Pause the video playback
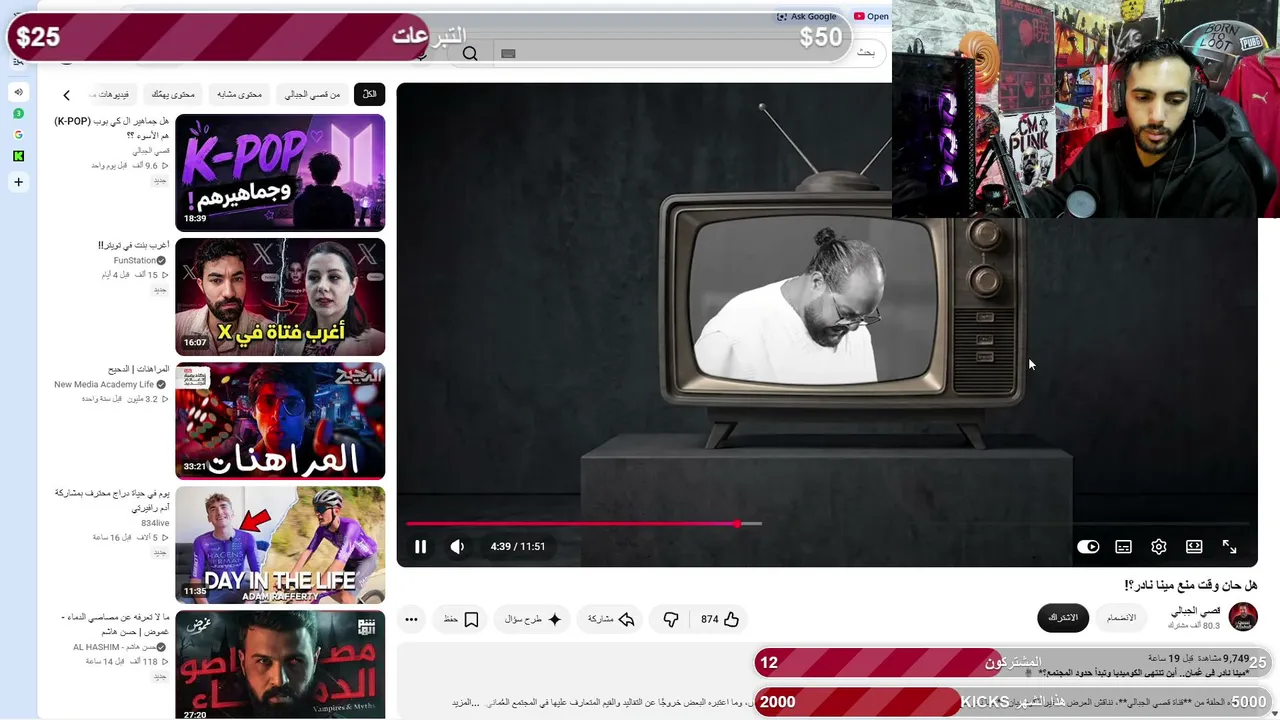Screen dimensions: 1280x720 click(x=420, y=547)
